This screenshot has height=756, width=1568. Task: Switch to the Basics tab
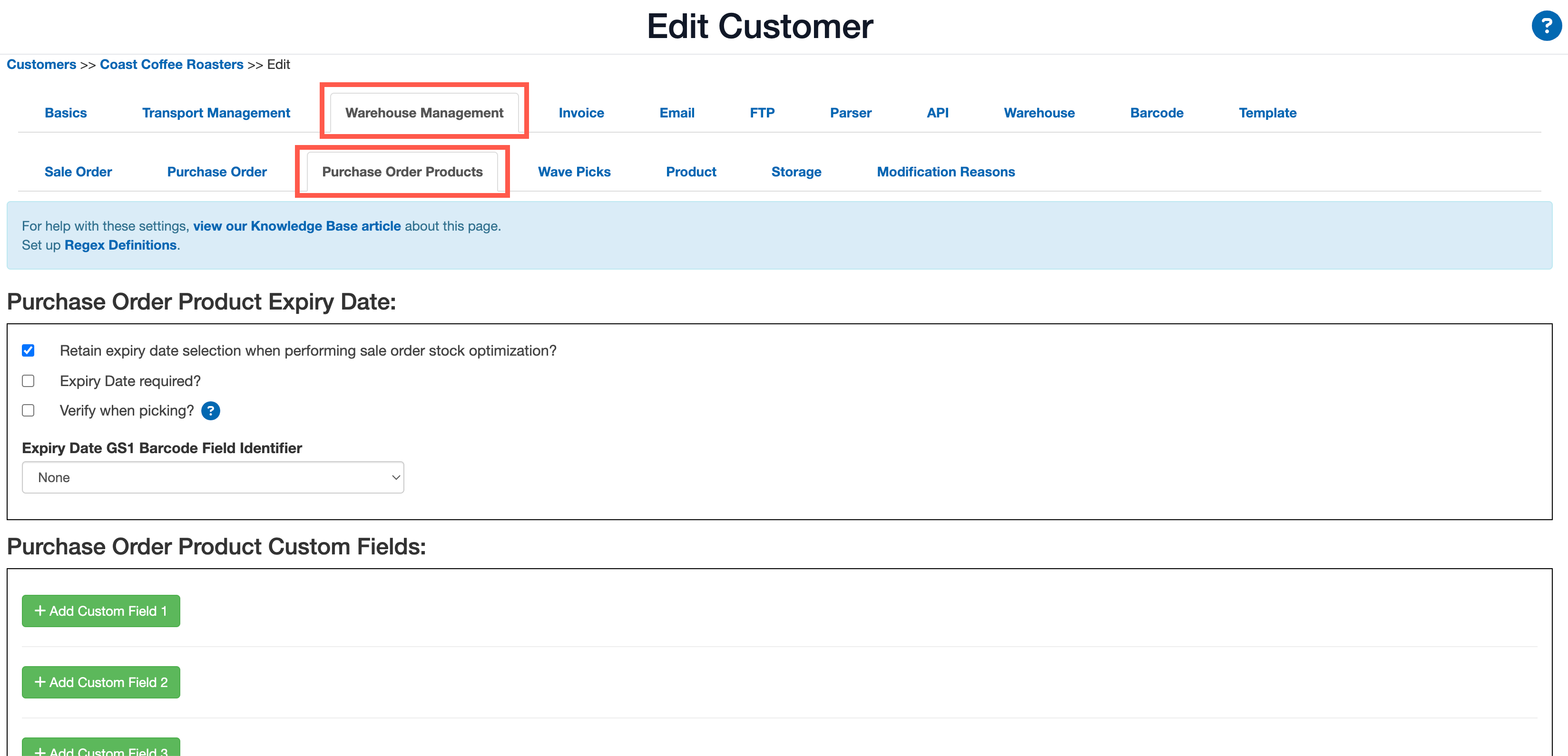pyautogui.click(x=65, y=113)
